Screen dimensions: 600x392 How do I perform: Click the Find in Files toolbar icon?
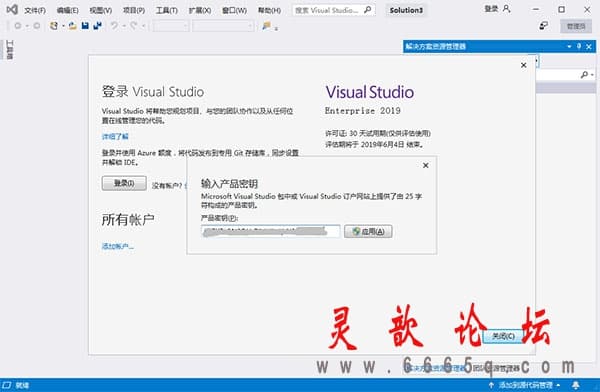[266, 26]
